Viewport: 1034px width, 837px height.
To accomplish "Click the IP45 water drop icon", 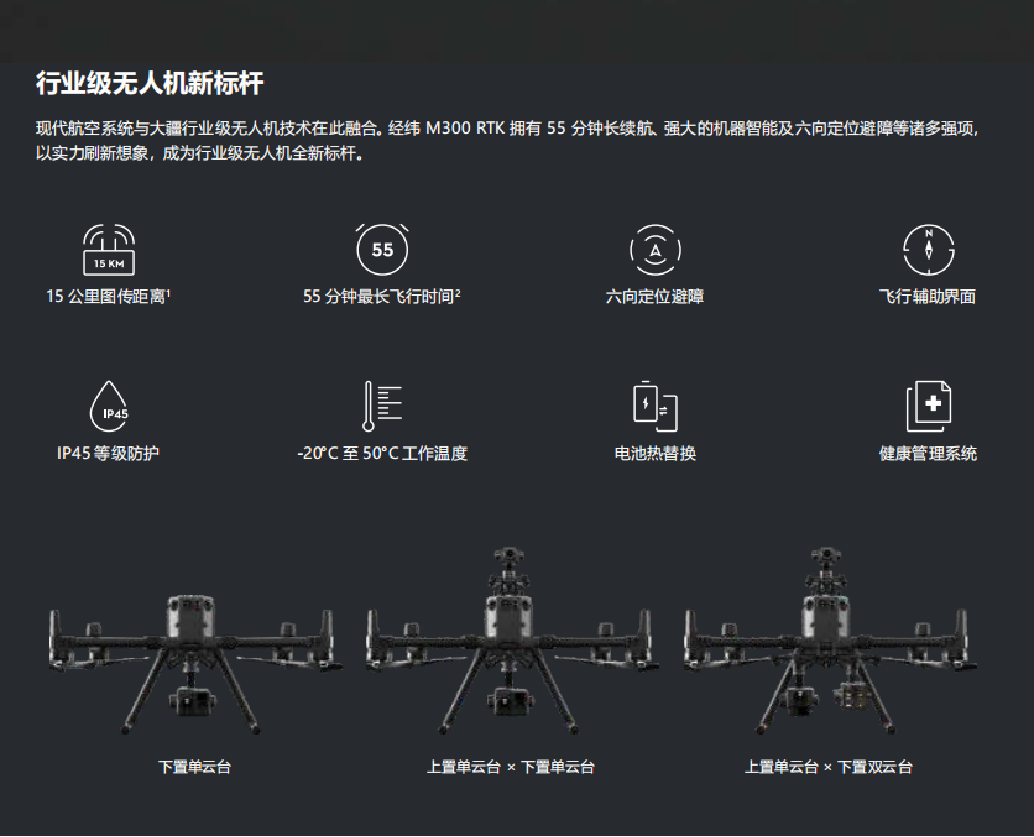I will tap(109, 406).
